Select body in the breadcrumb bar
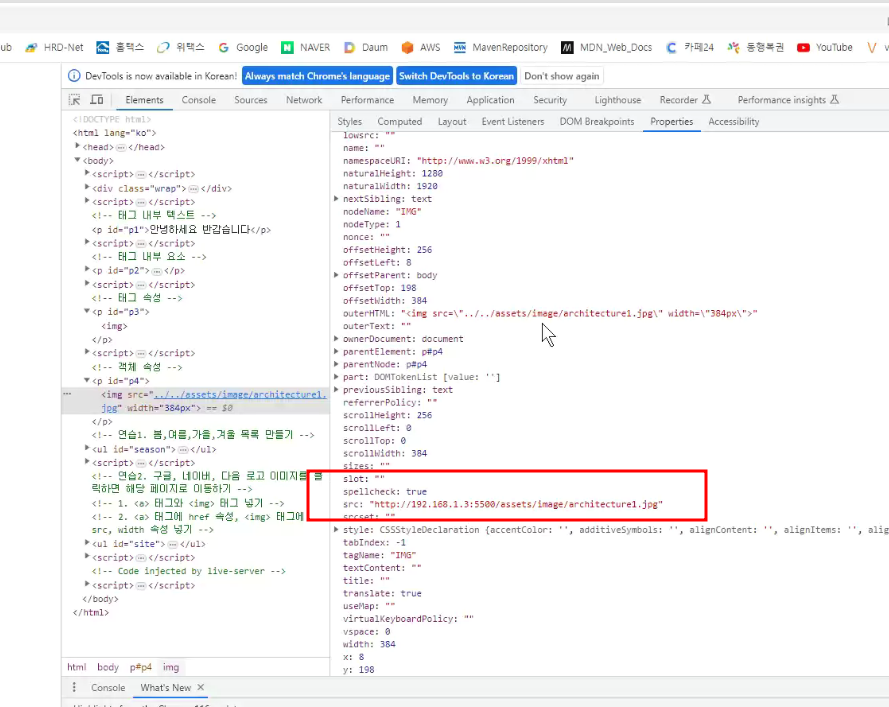 108,667
